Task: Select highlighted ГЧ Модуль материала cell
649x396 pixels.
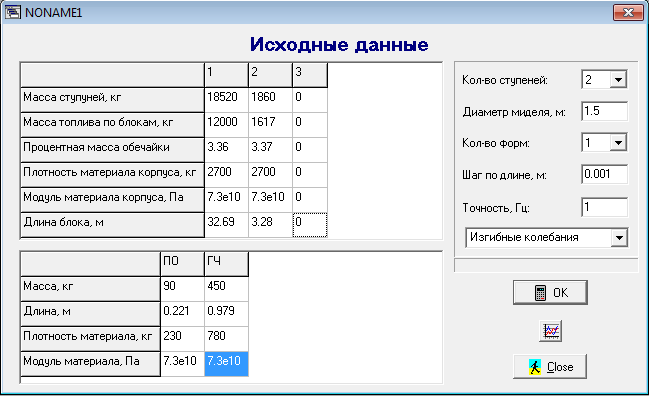Action: (x=226, y=364)
